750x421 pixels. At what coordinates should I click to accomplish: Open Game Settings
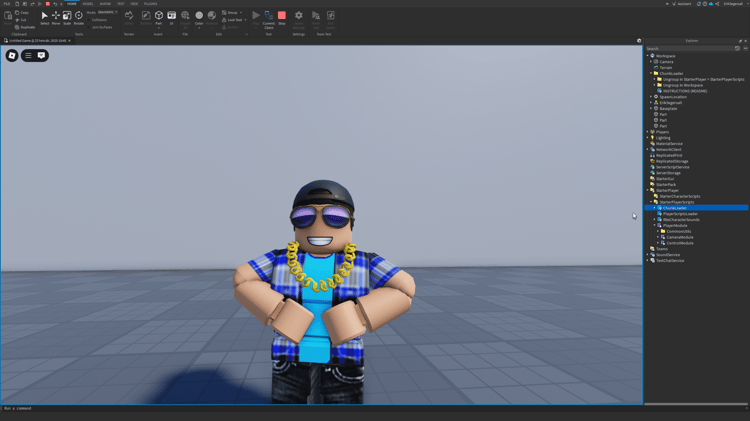pos(298,19)
